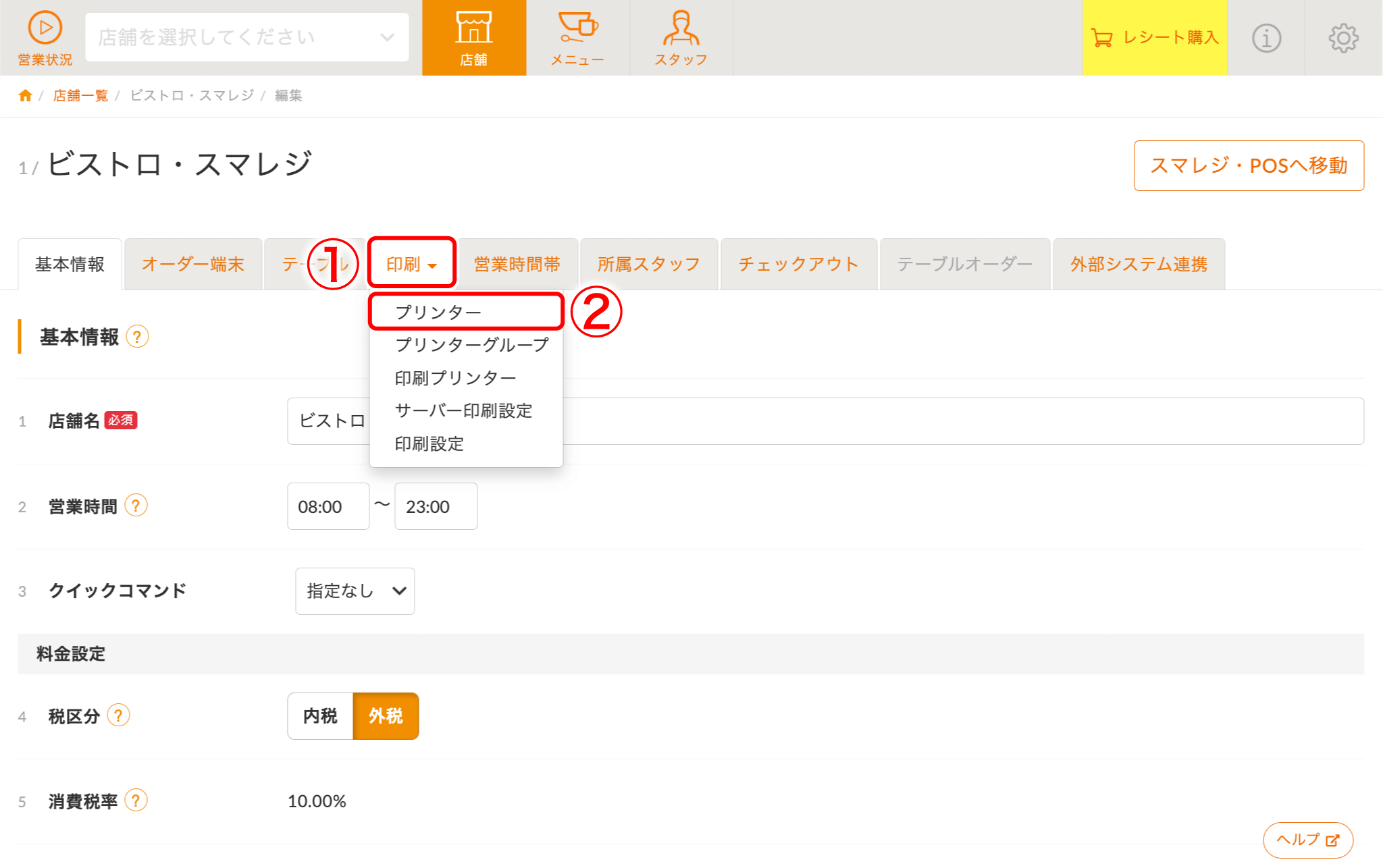The image size is (1383, 868).
Task: Click the 編集 breadcrumb text
Action: point(288,95)
